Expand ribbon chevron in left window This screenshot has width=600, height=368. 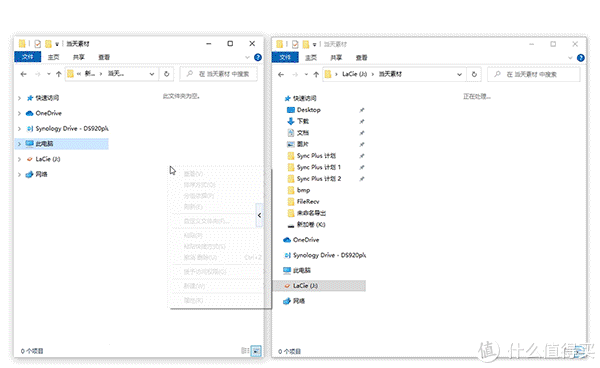click(x=247, y=57)
